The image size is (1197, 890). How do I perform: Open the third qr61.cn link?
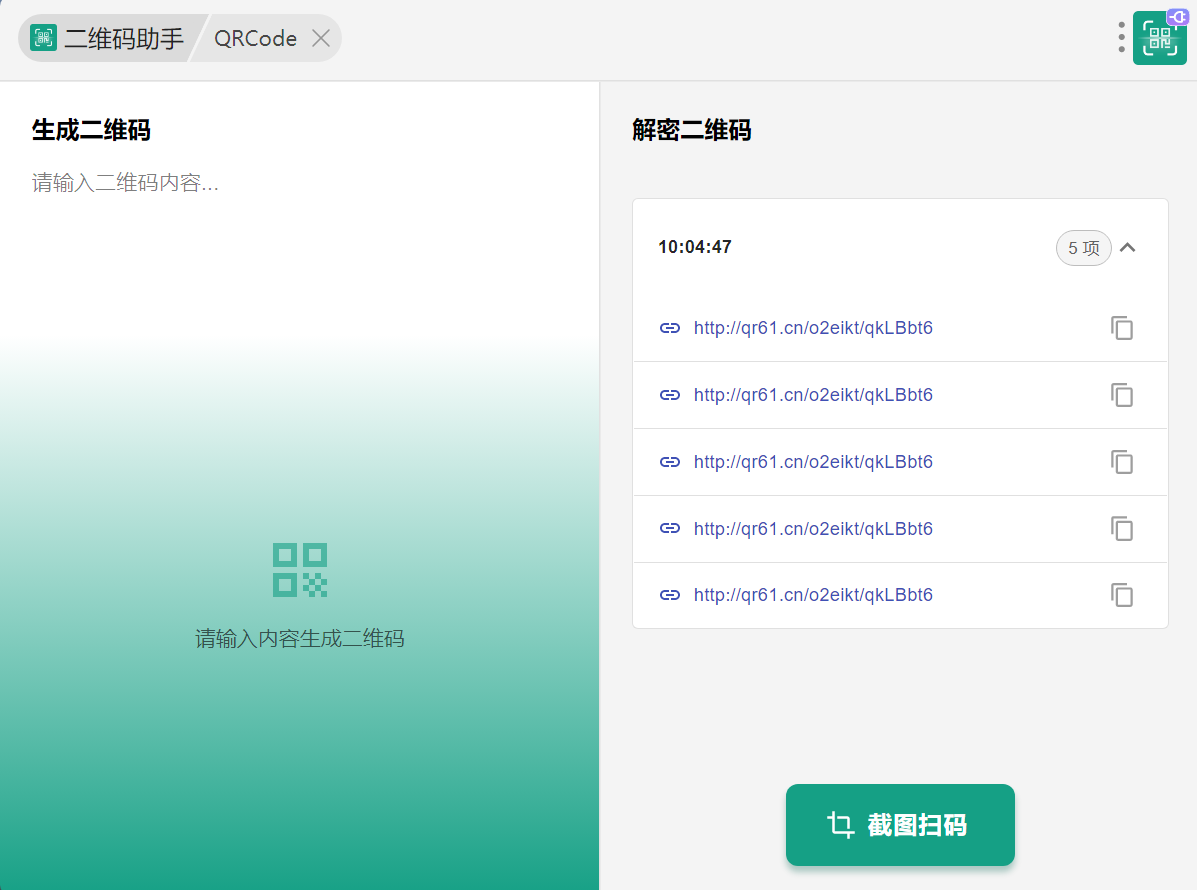(x=813, y=462)
